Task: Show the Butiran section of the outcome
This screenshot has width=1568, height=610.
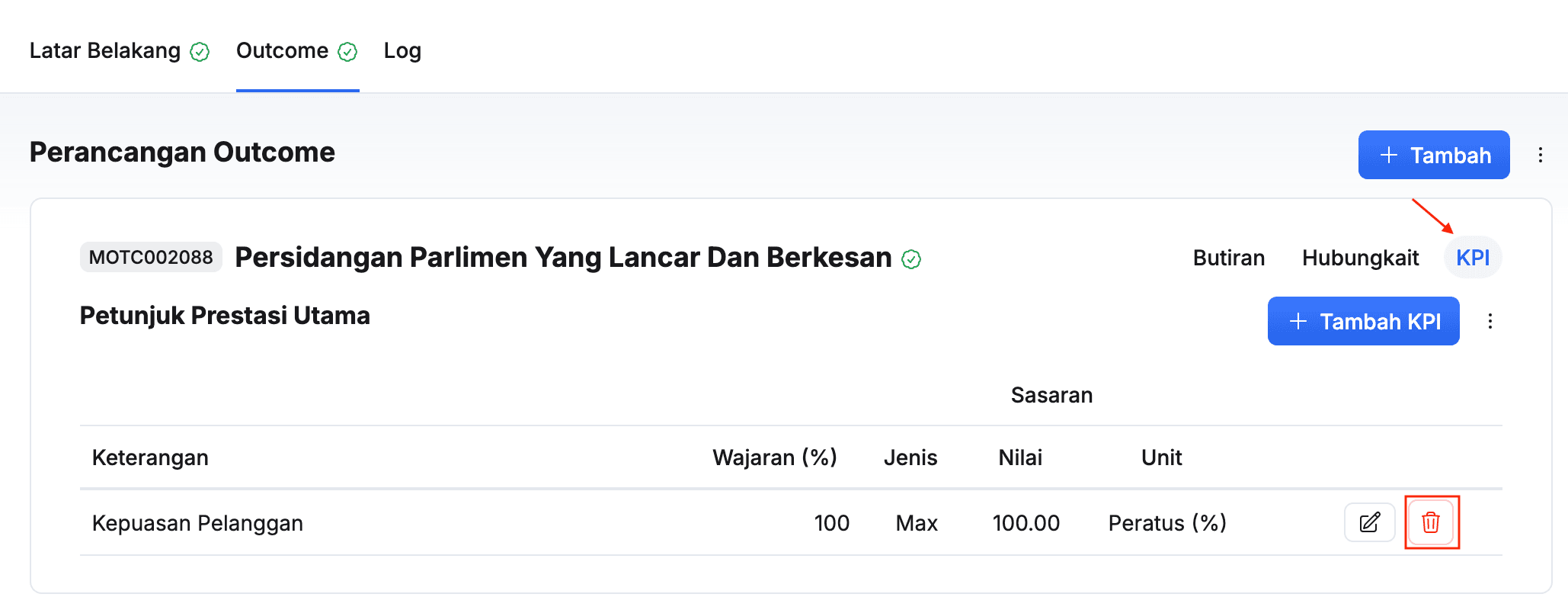Action: pos(1228,258)
